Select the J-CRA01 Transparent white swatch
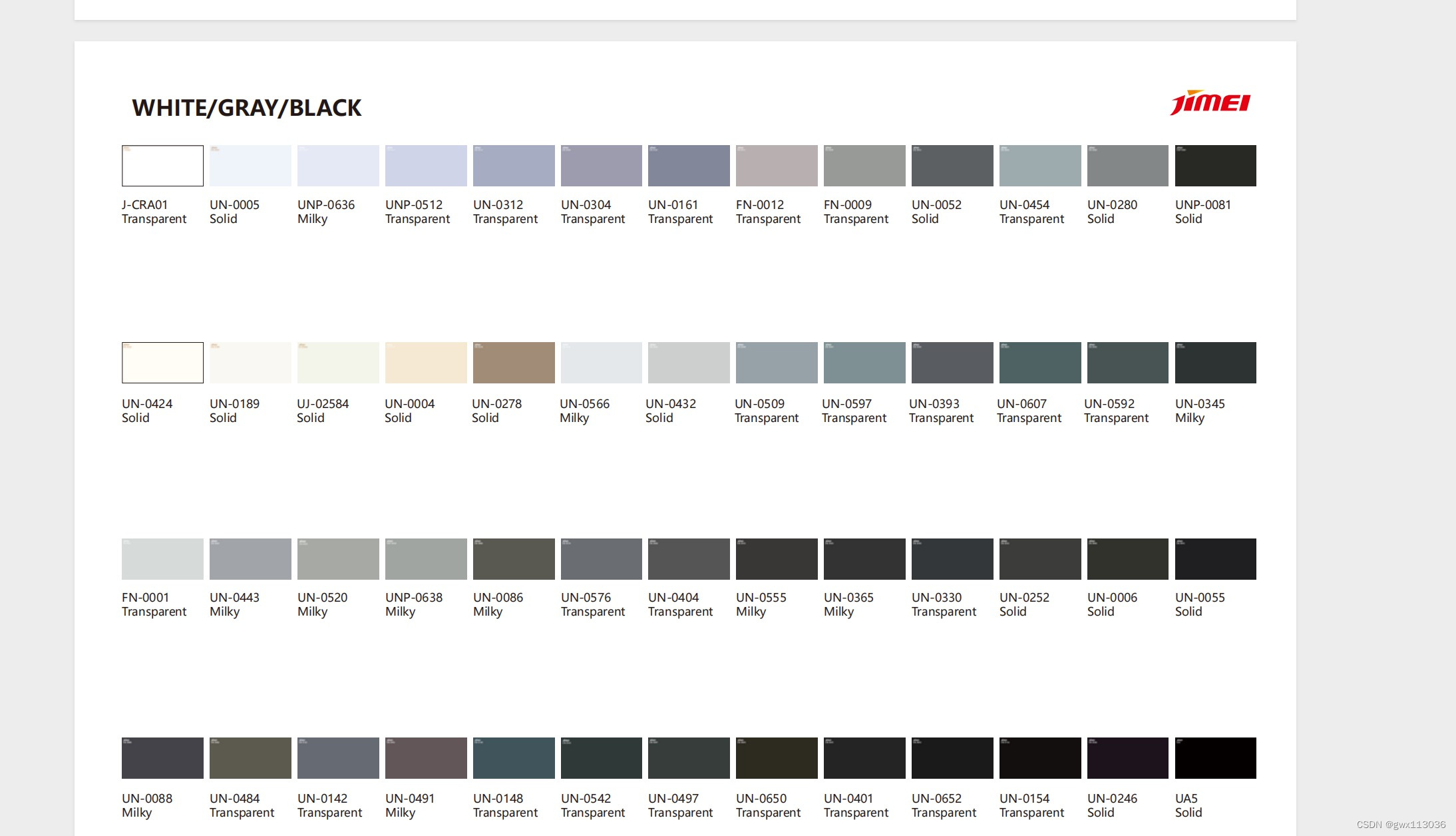Viewport: 1456px width, 836px height. point(162,166)
